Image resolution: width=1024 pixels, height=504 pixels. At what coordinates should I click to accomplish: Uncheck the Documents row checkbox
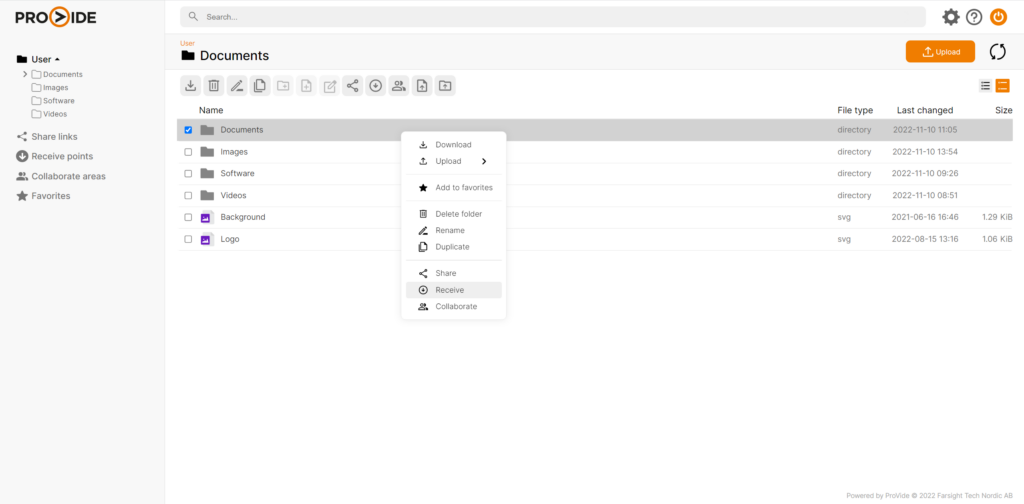click(x=188, y=130)
